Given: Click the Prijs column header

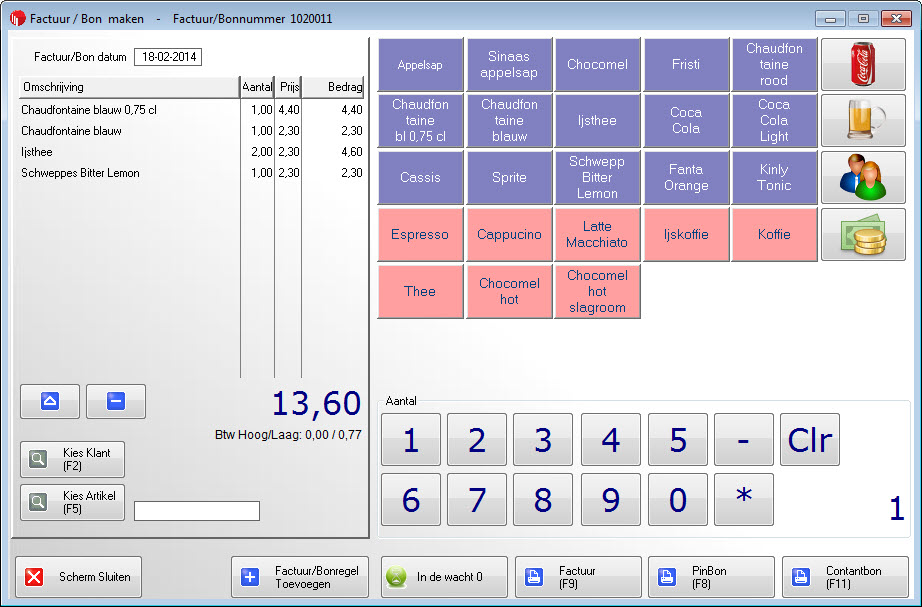Looking at the screenshot, I should click(288, 87).
